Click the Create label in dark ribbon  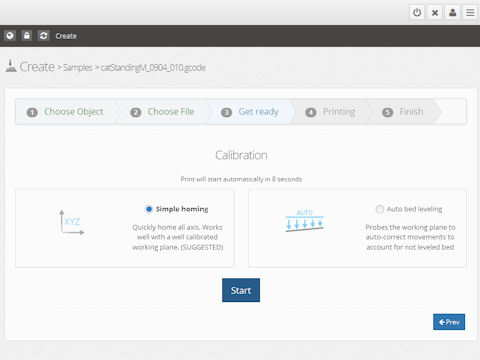coord(66,36)
